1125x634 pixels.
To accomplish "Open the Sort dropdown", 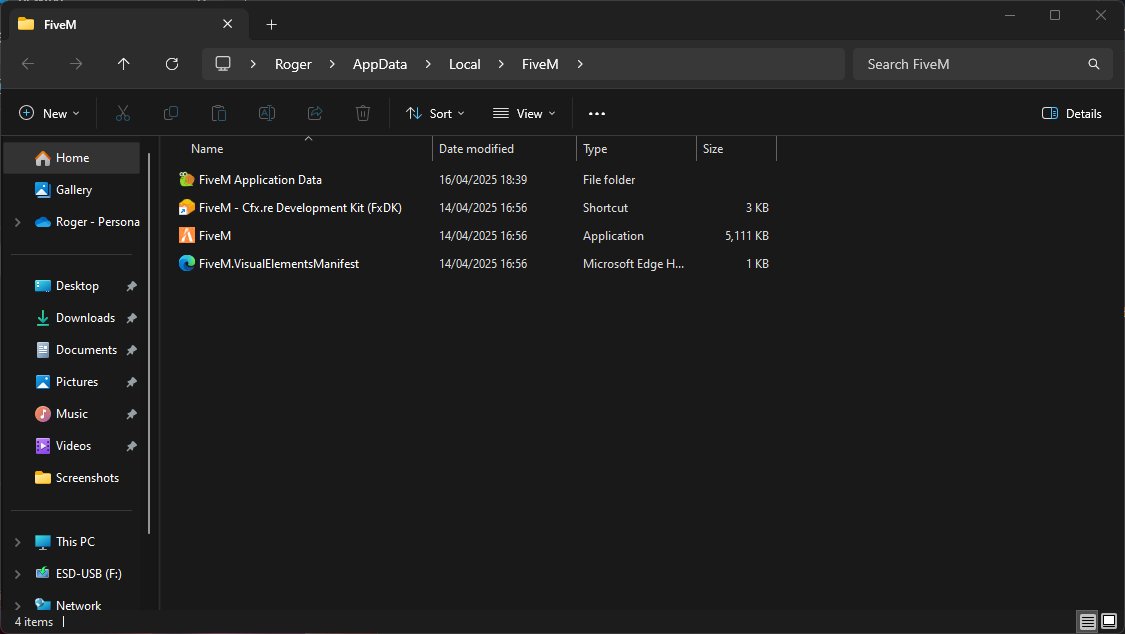I will [436, 113].
